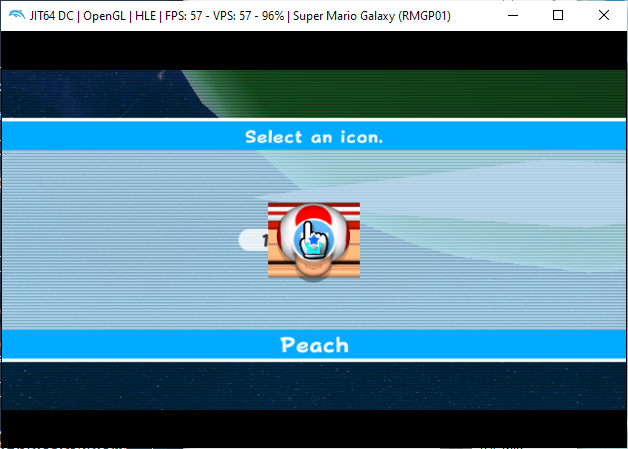
Task: Click the file number 1 pill label
Action: point(254,240)
